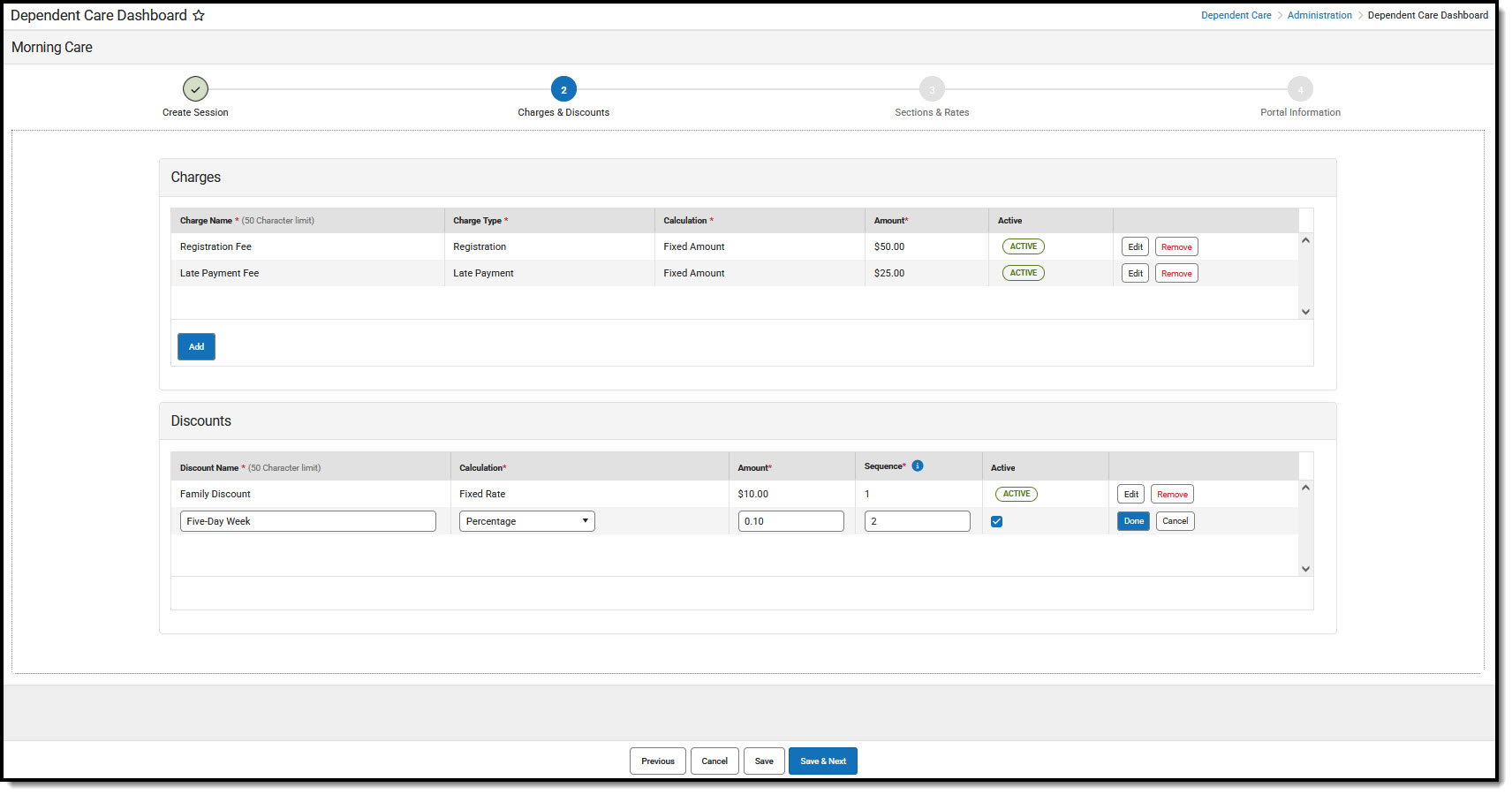1512x795 pixels.
Task: Click the Portal Information step label
Action: [x=1300, y=112]
